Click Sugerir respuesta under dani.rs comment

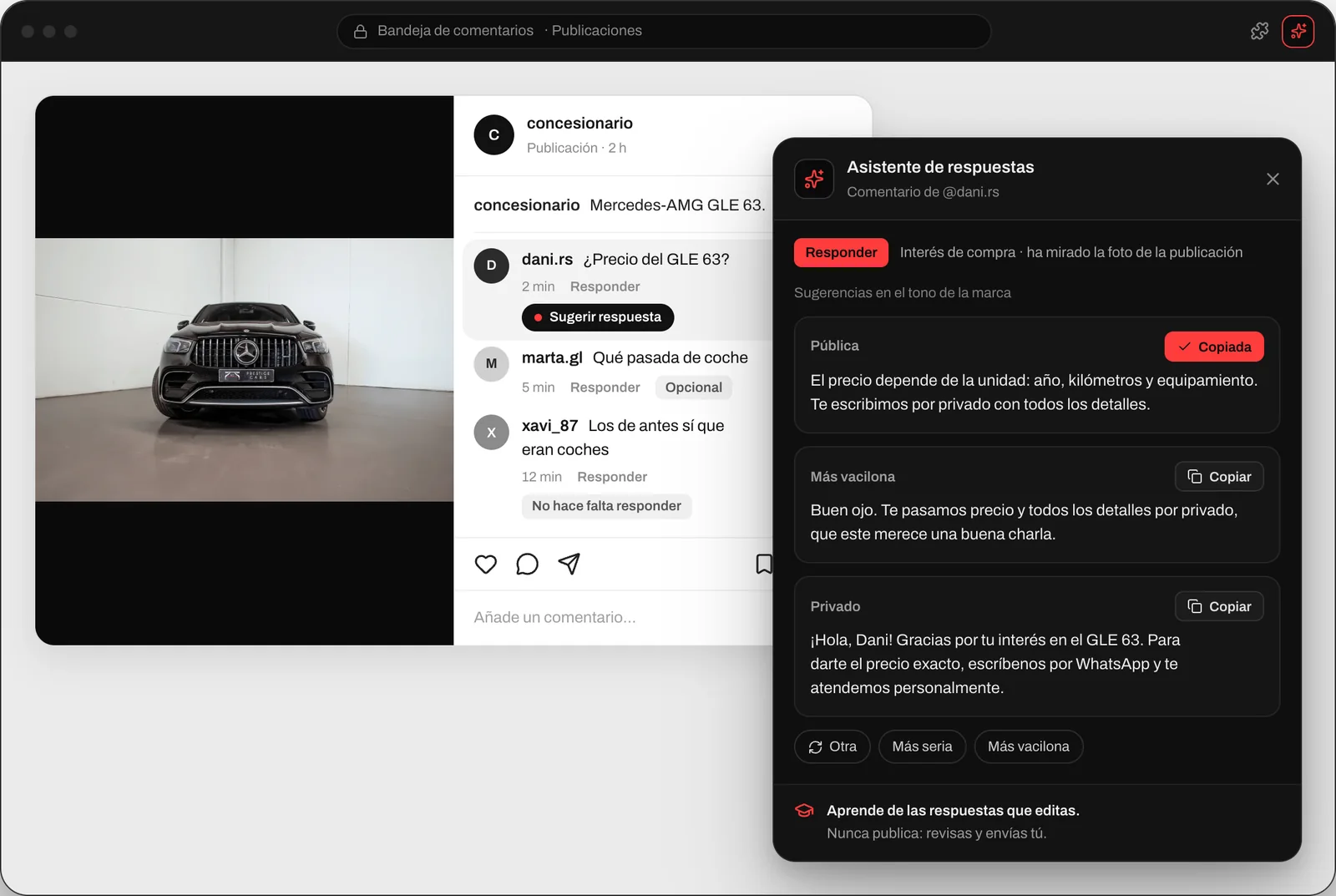pyautogui.click(x=598, y=317)
